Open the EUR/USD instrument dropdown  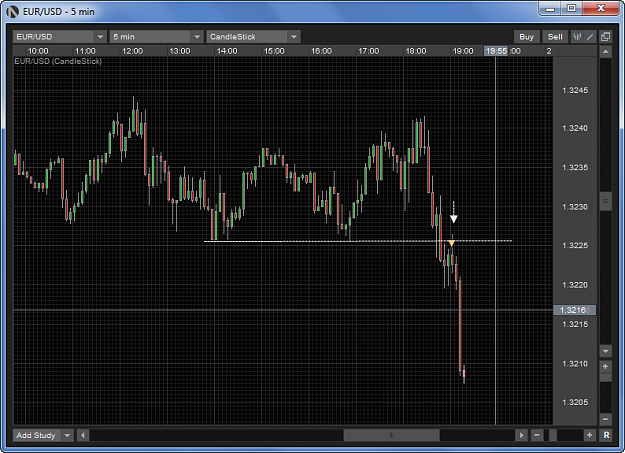point(60,37)
